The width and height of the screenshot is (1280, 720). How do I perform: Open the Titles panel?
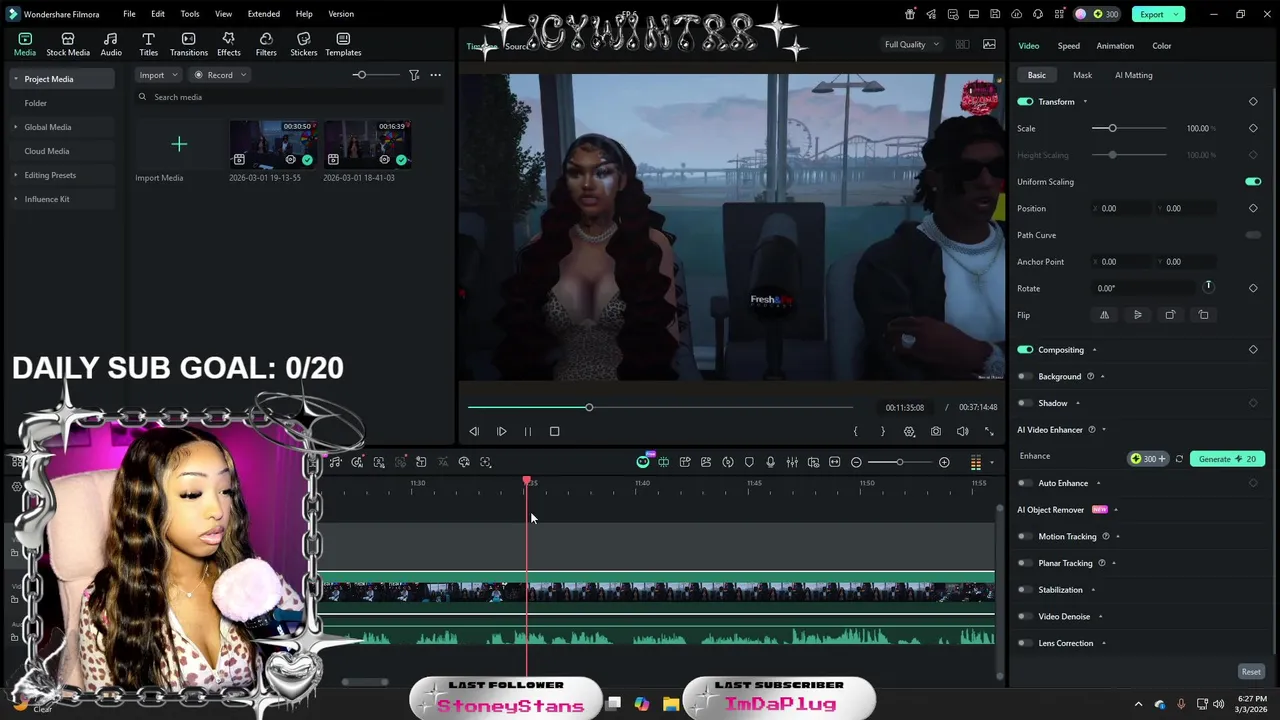[148, 44]
